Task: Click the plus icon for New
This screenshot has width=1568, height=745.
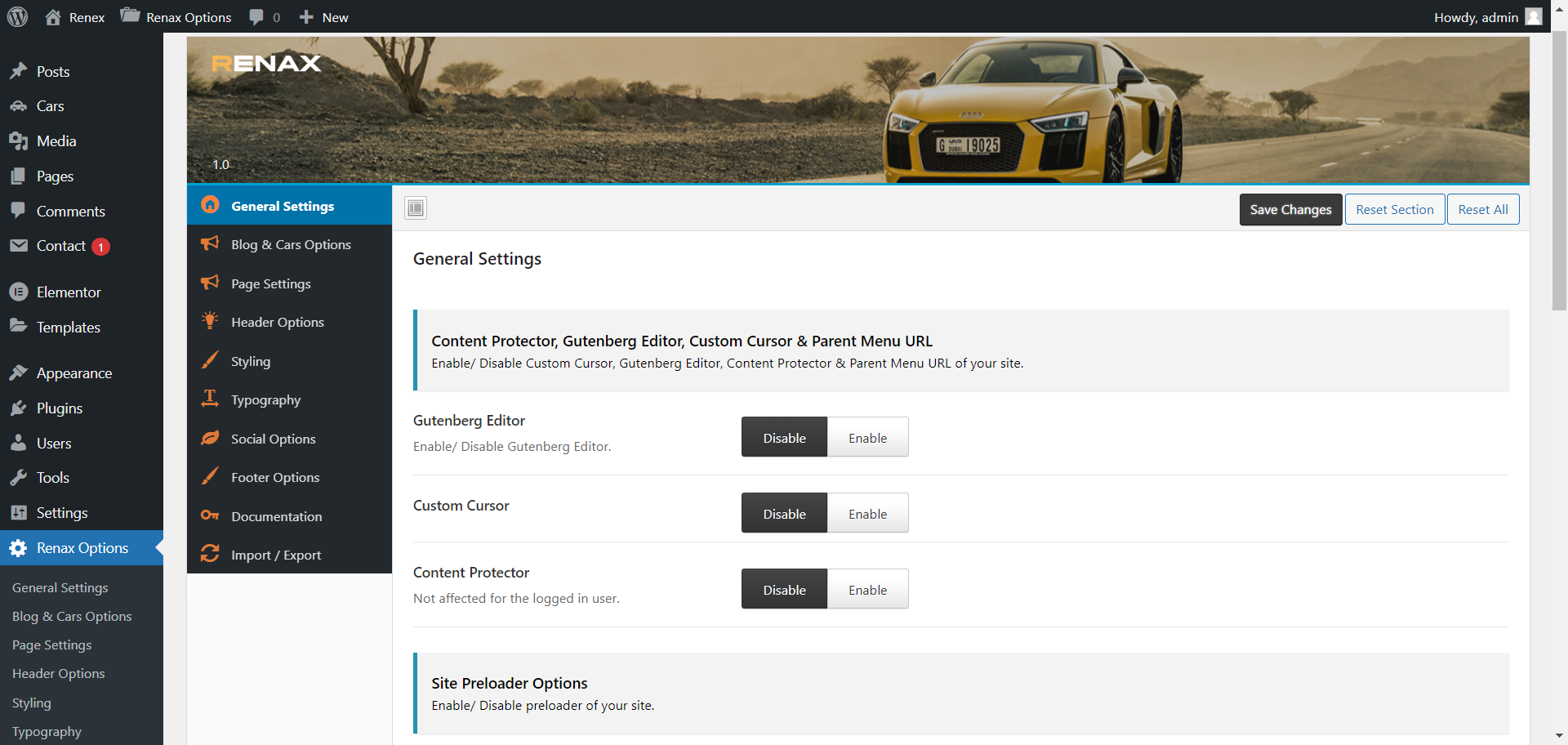Action: coord(306,17)
